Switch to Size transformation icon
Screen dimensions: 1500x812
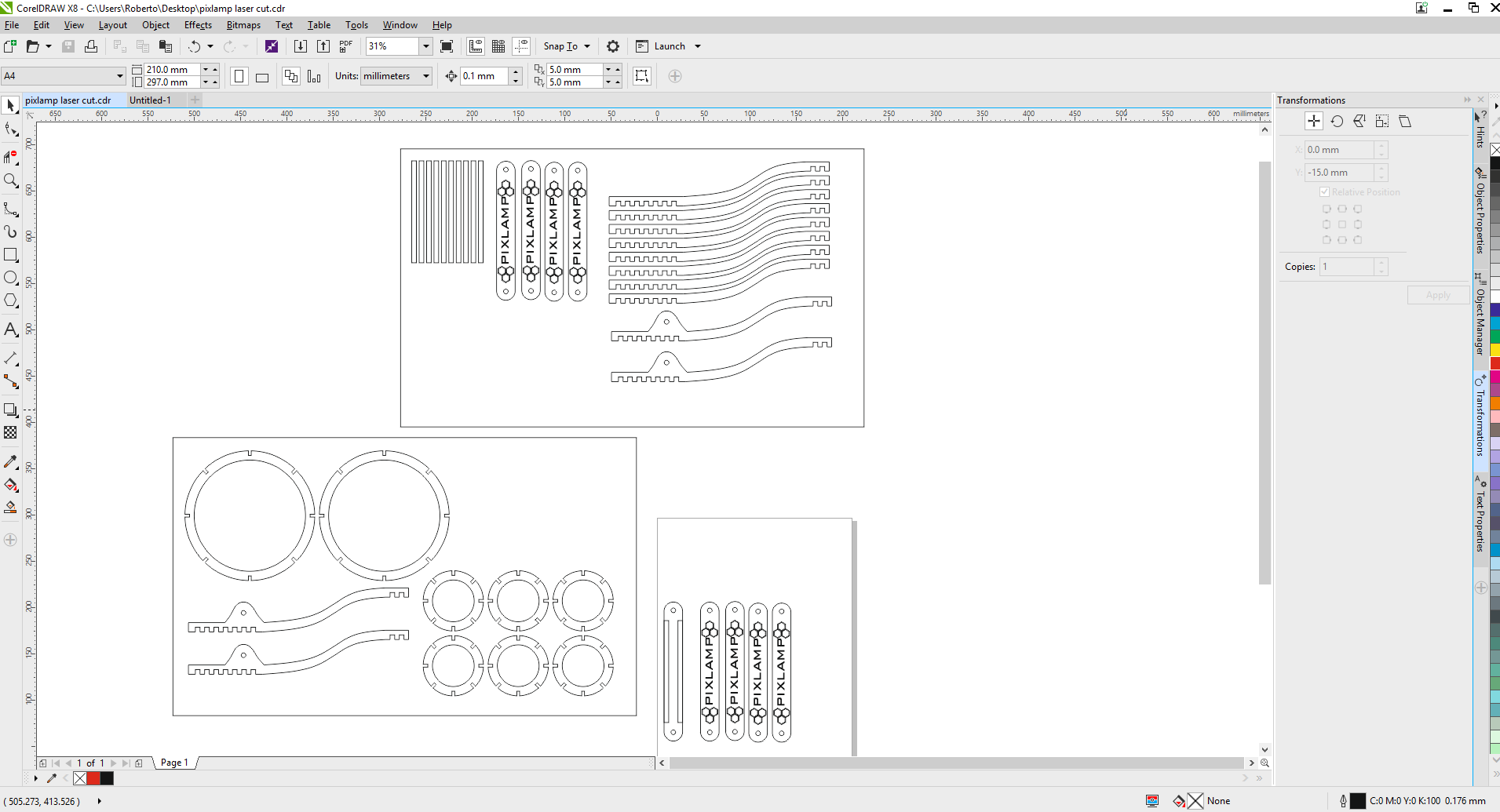[x=1382, y=121]
